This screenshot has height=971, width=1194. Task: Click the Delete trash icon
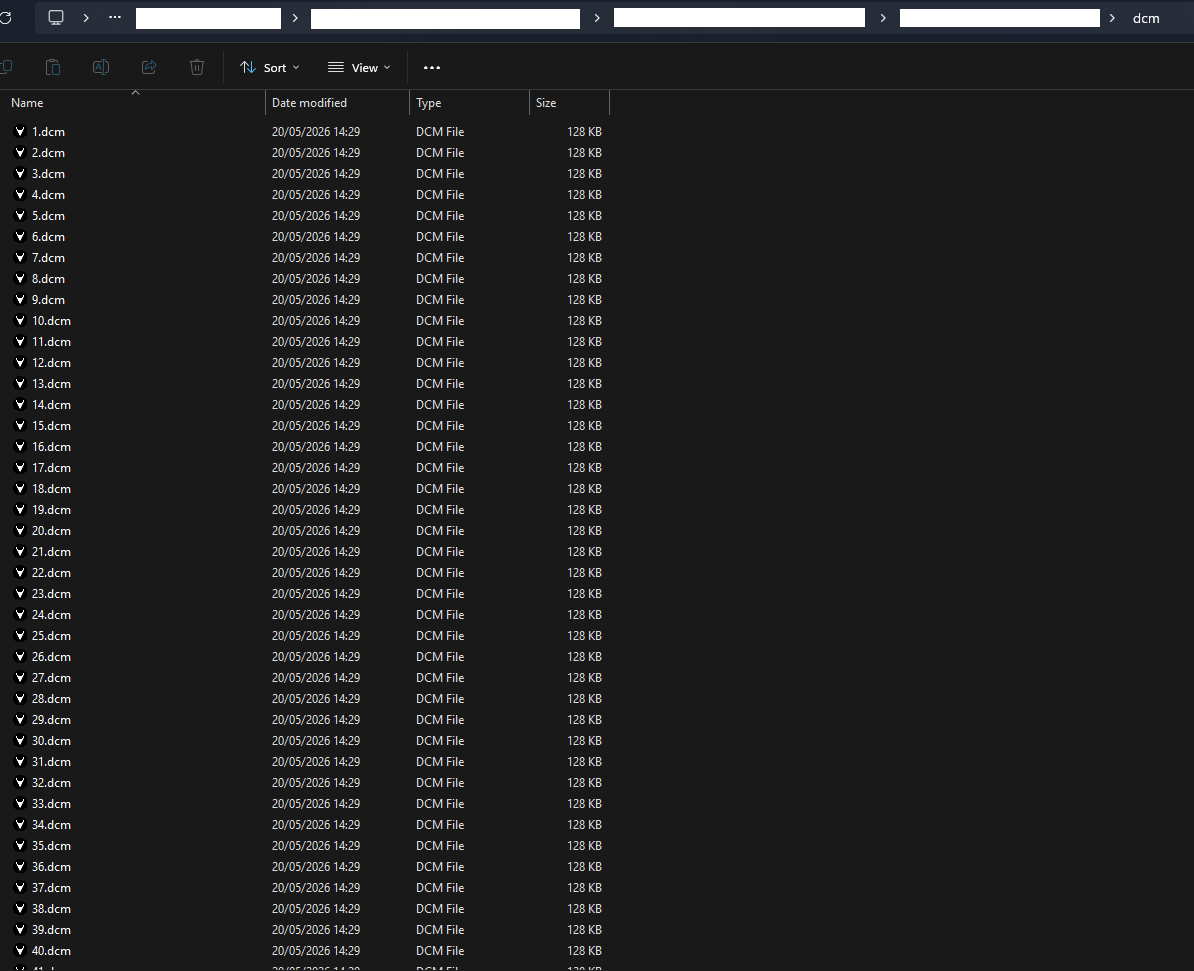click(196, 67)
